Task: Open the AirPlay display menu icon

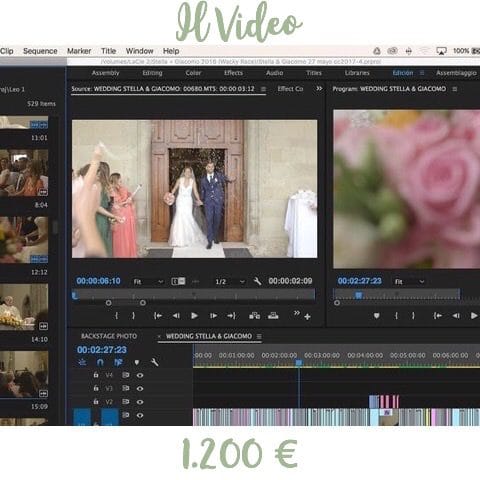Action: point(441,51)
